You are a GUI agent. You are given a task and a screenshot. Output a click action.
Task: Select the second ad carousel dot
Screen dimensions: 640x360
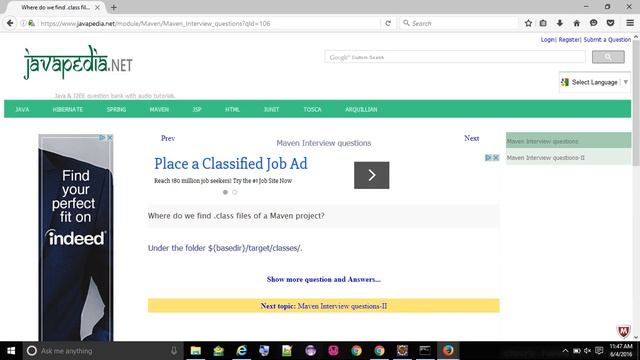pos(235,192)
